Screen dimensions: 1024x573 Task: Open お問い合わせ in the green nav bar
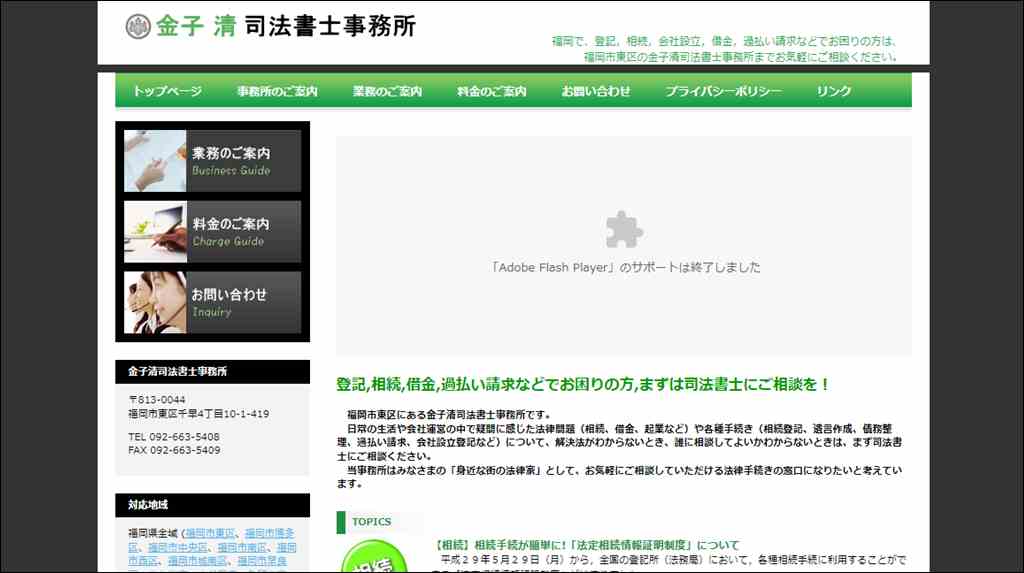tap(596, 91)
